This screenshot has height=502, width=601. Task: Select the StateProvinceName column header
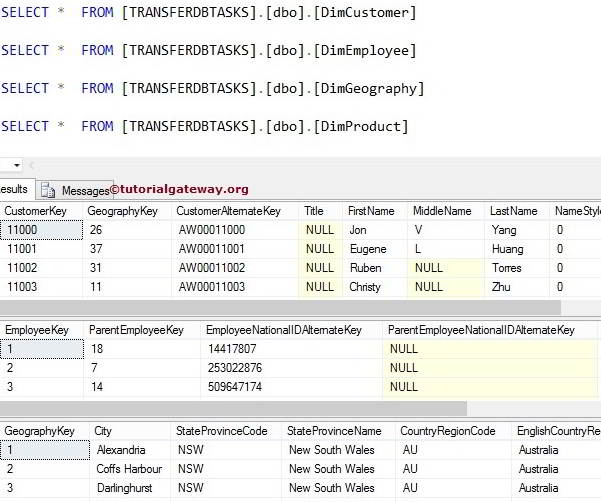click(338, 431)
